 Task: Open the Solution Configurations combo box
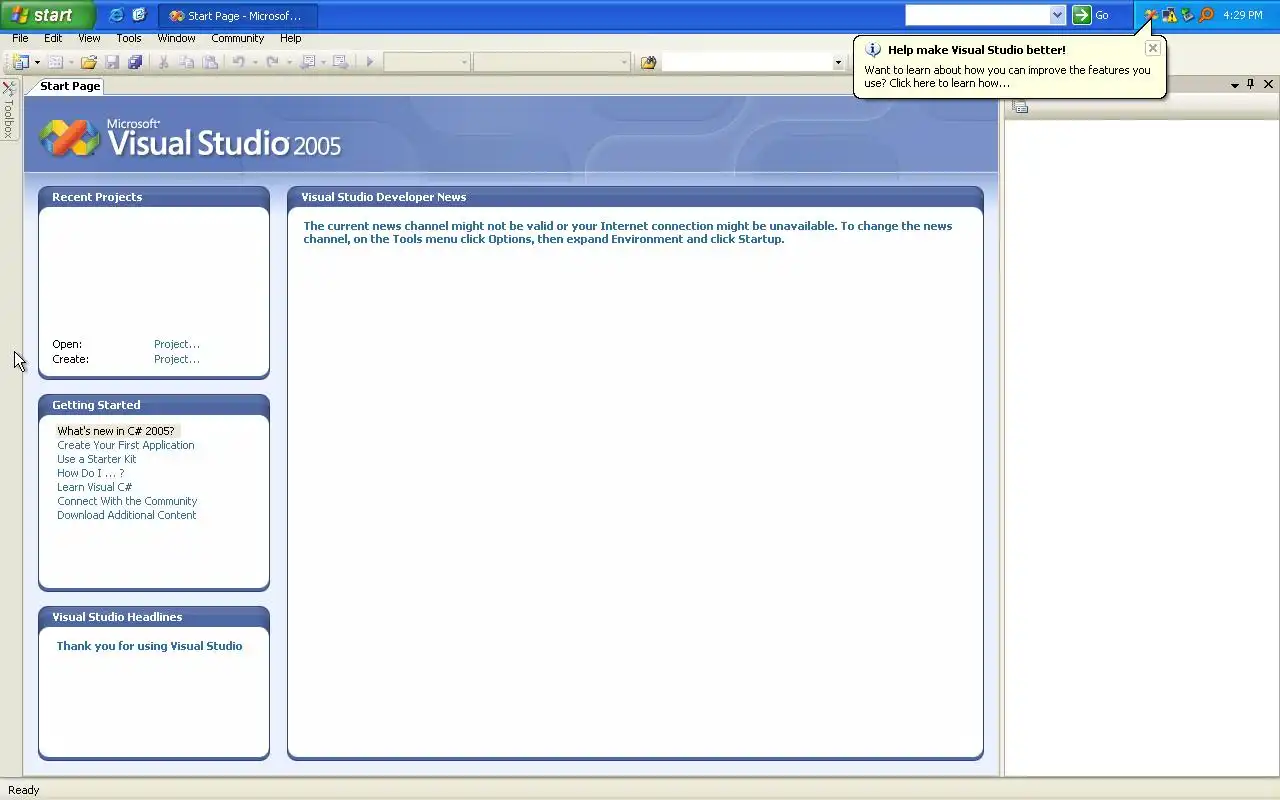click(x=427, y=62)
